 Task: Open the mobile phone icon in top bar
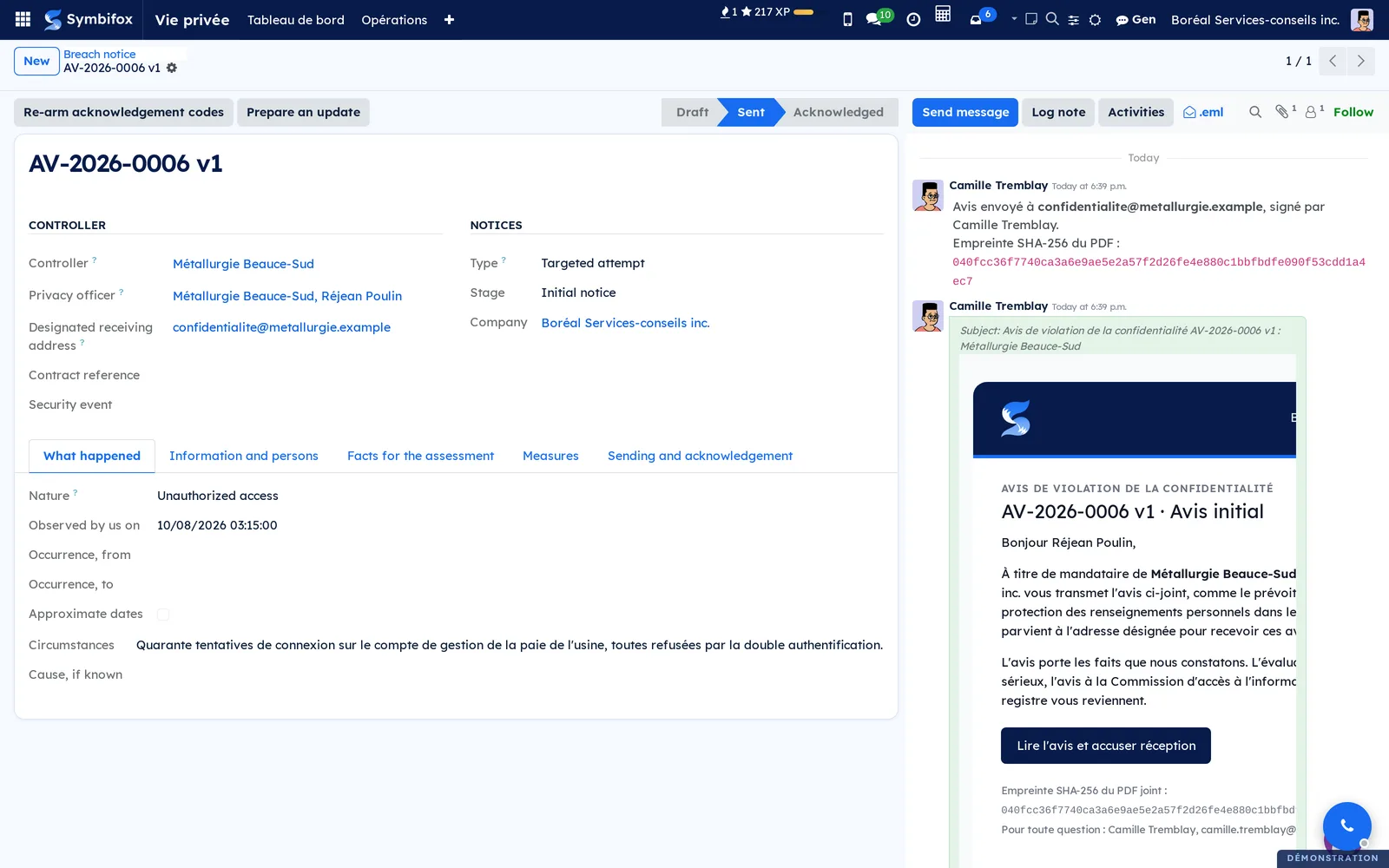click(847, 19)
